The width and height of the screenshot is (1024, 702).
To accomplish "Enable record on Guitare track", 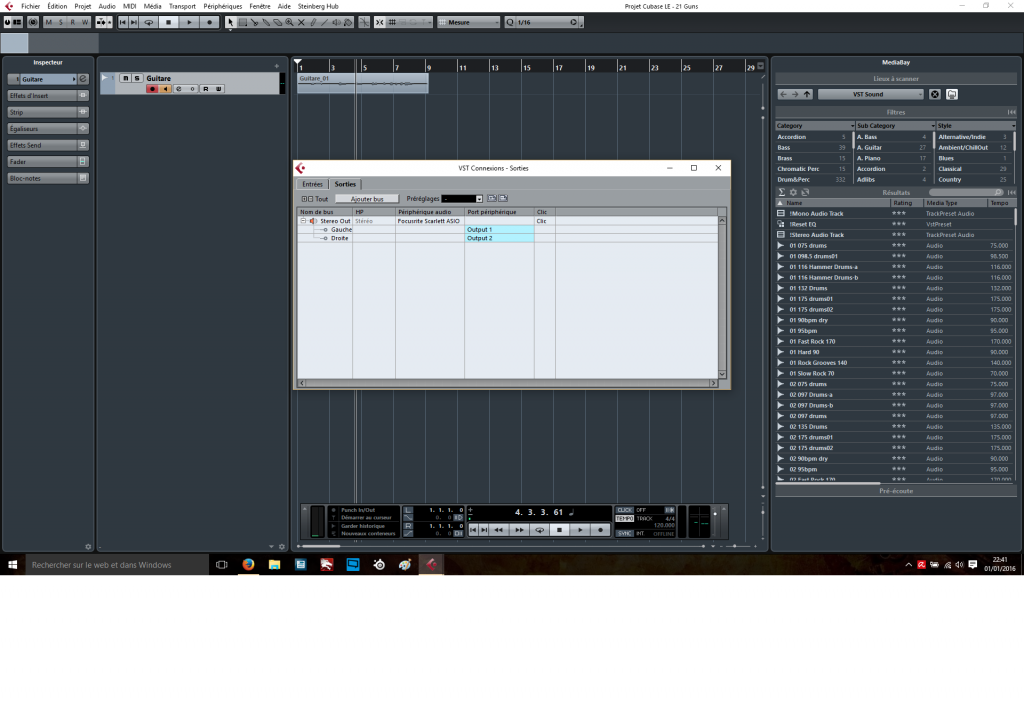I will click(x=152, y=89).
